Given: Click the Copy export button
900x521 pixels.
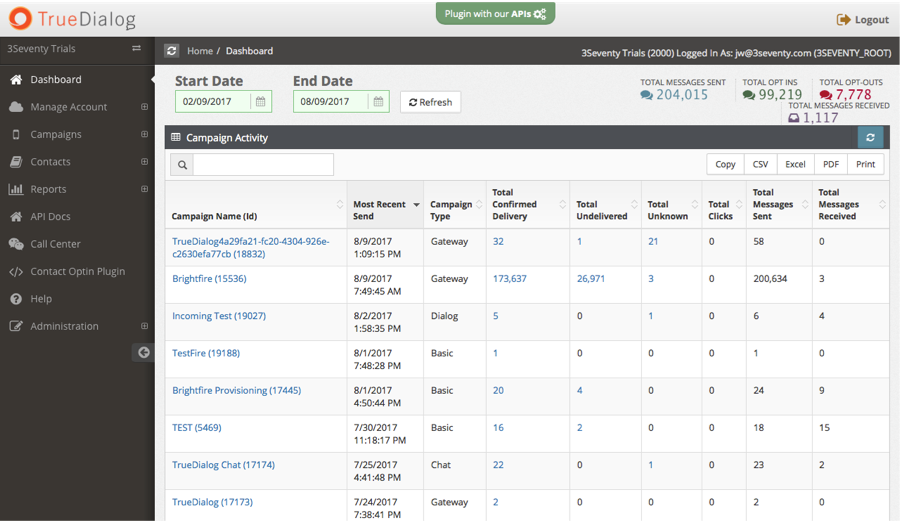Looking at the screenshot, I should coord(725,164).
